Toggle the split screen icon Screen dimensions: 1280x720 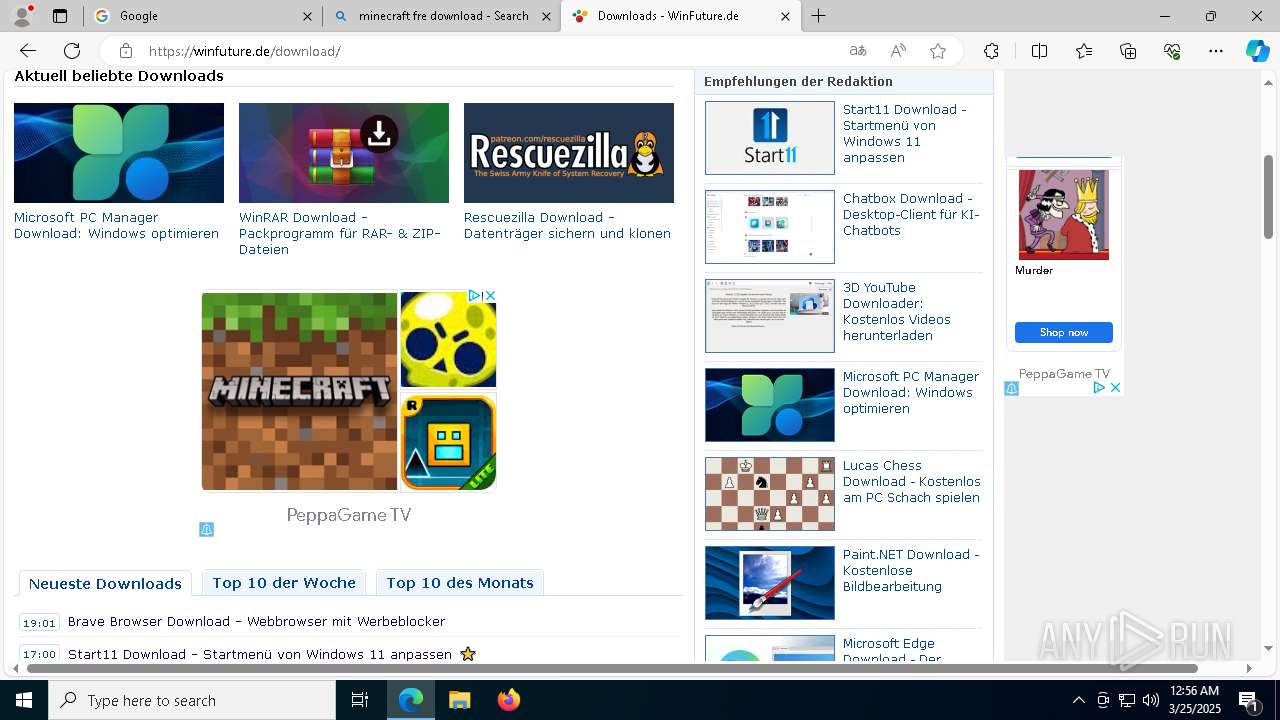point(1039,51)
